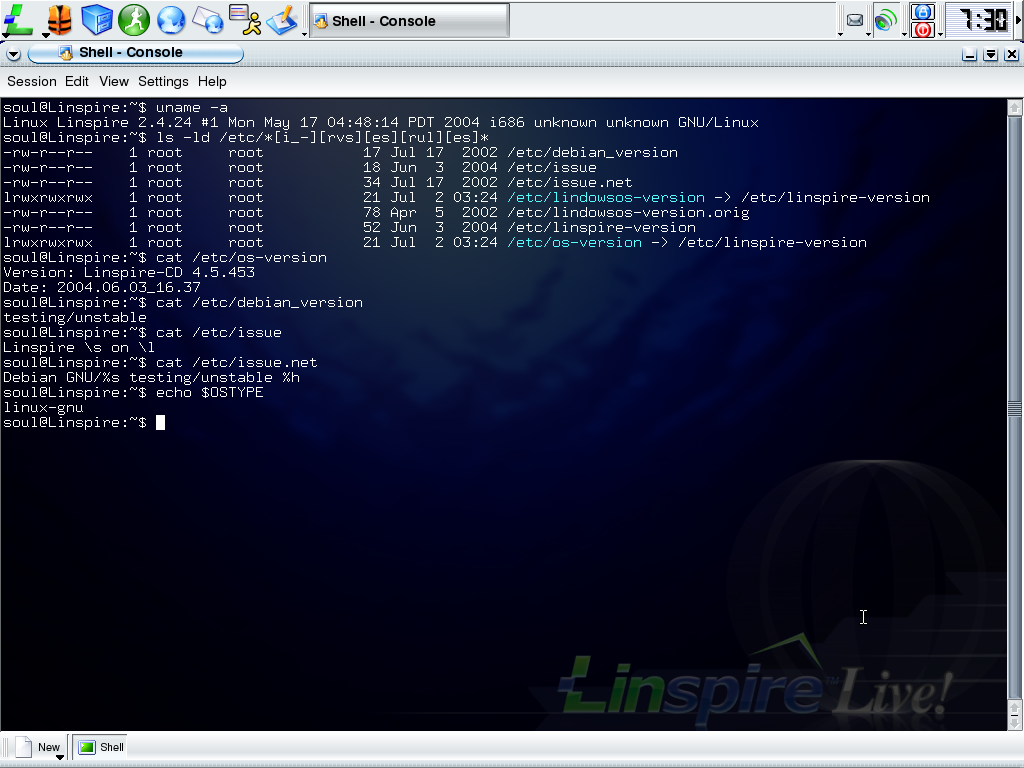The height and width of the screenshot is (768, 1024).
Task: Expand the arrow left of gray envelope
Action: [x=840, y=34]
